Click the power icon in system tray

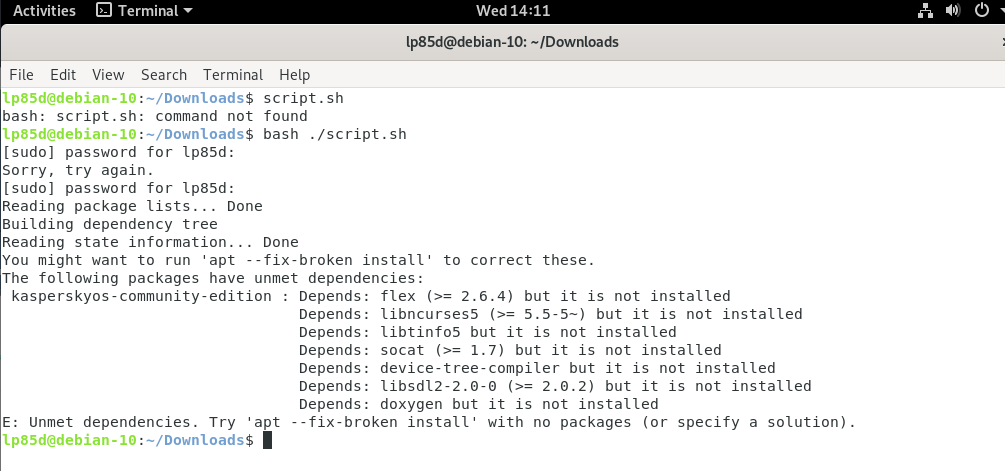coord(979,11)
